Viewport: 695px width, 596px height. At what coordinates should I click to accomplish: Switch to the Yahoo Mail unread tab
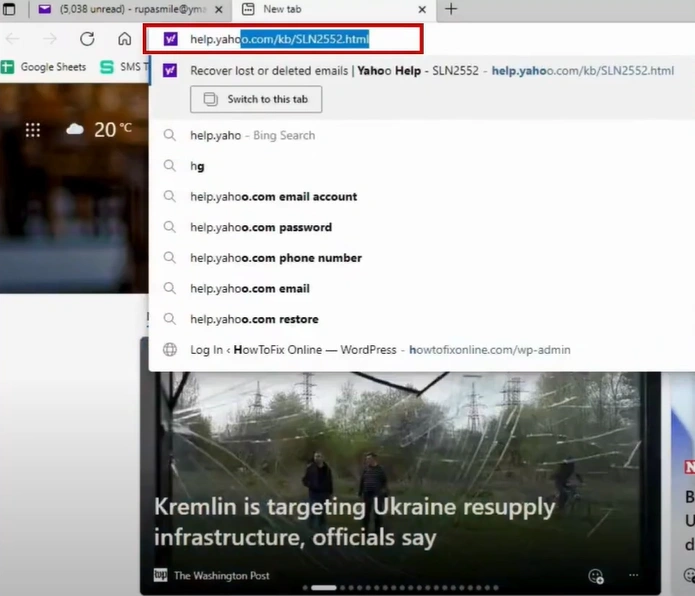131,9
